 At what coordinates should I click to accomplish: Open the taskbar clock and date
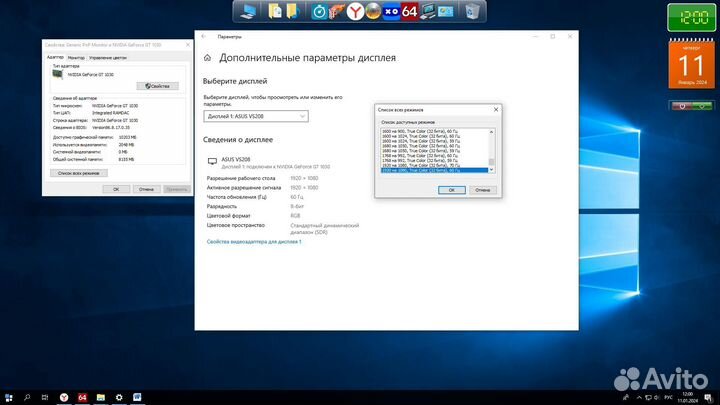click(x=687, y=398)
